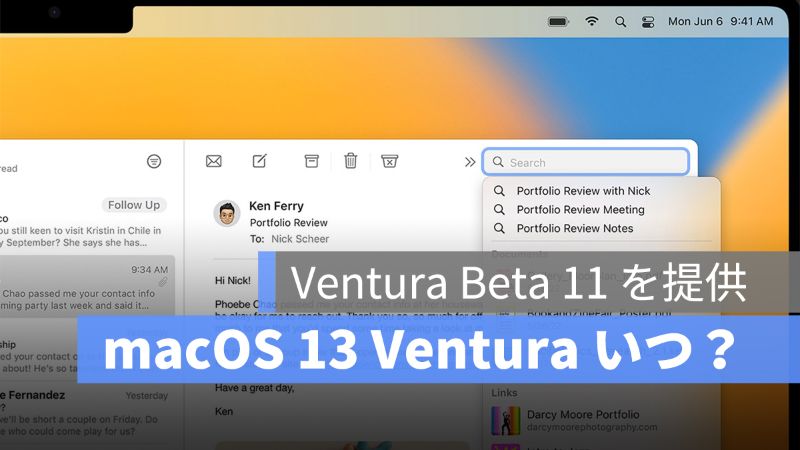Open Spotlight search in menu bar
The width and height of the screenshot is (800, 450).
620,21
